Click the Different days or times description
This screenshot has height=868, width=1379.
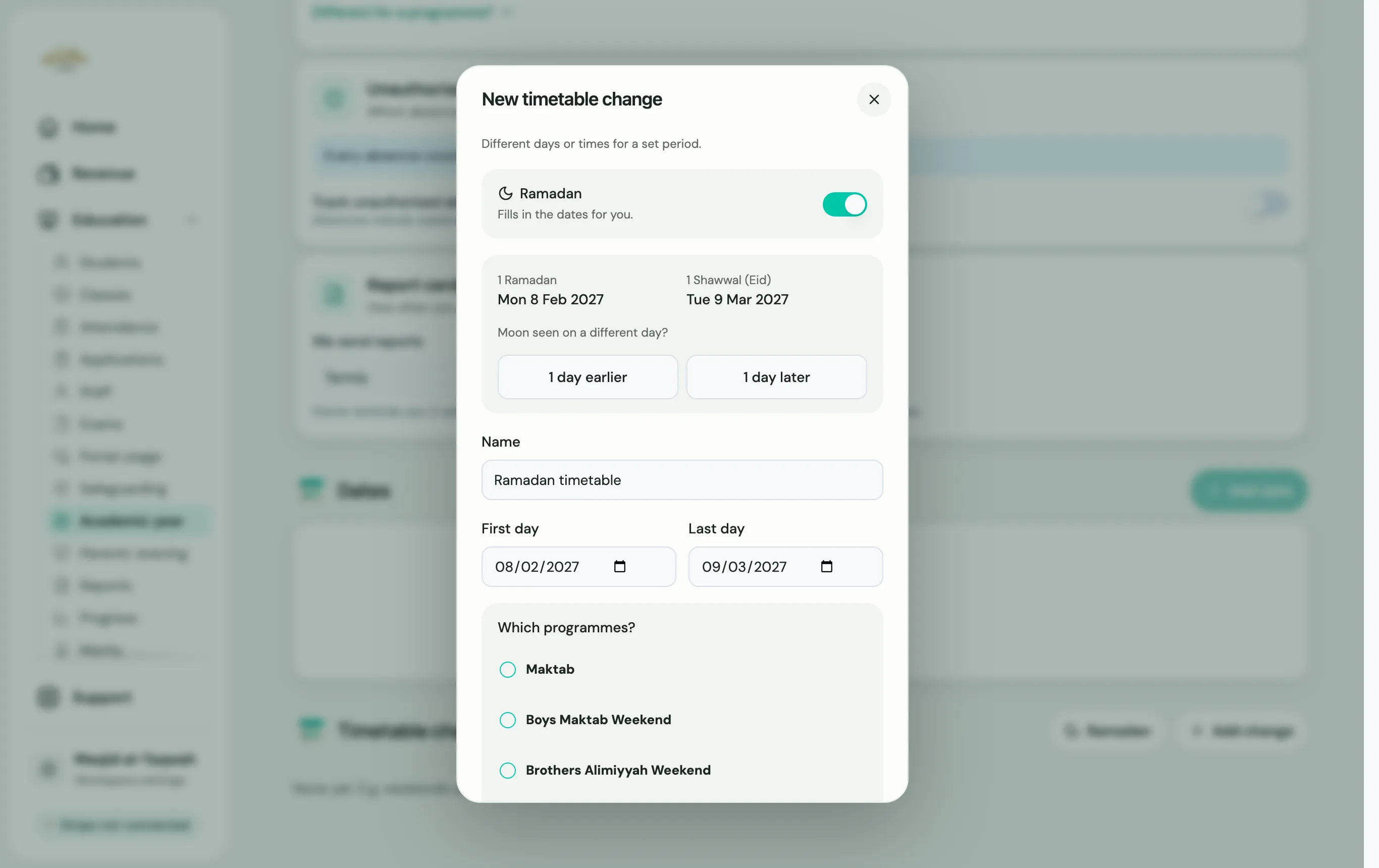591,144
